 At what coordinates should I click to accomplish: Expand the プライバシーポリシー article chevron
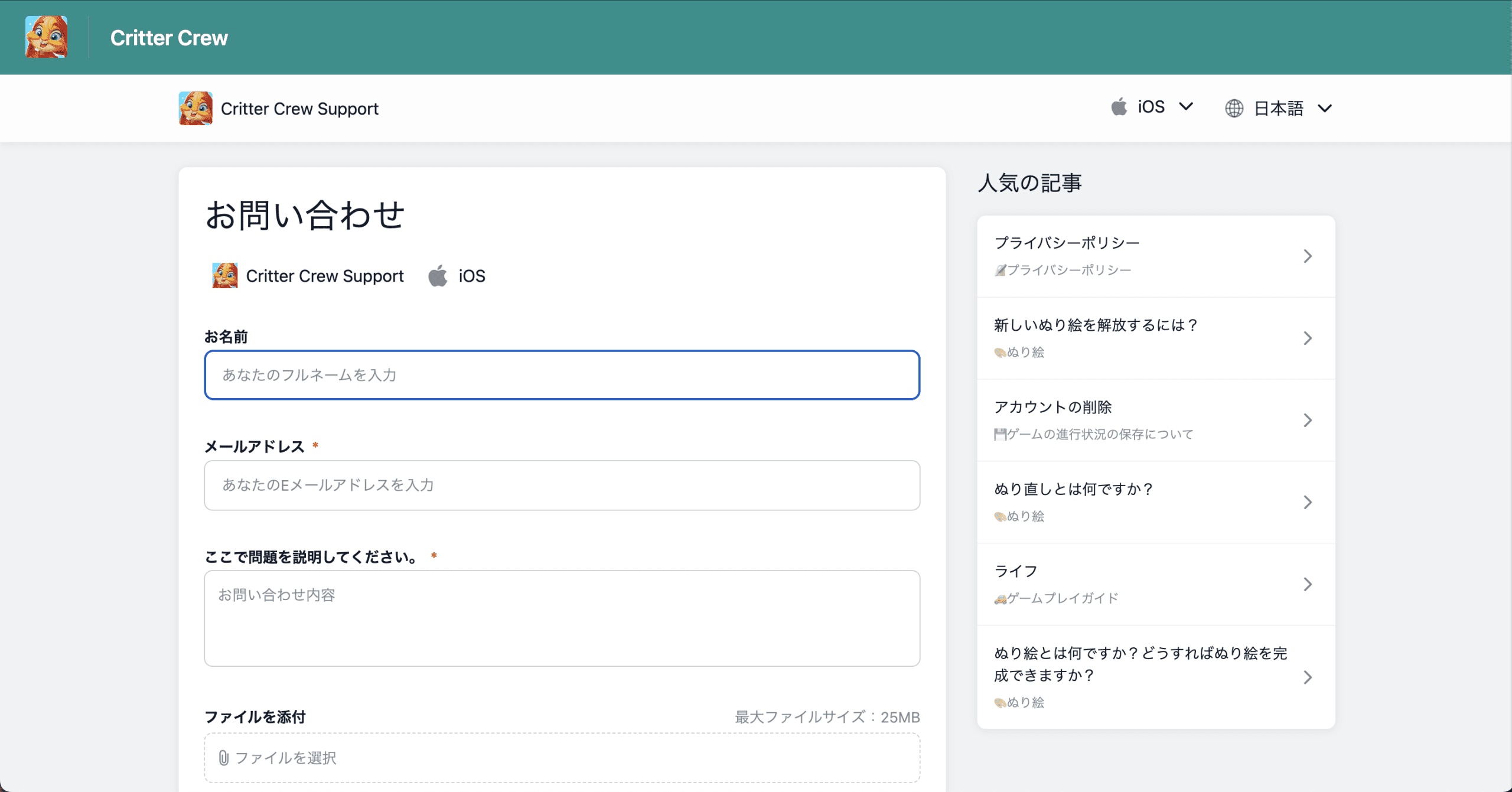[1308, 256]
